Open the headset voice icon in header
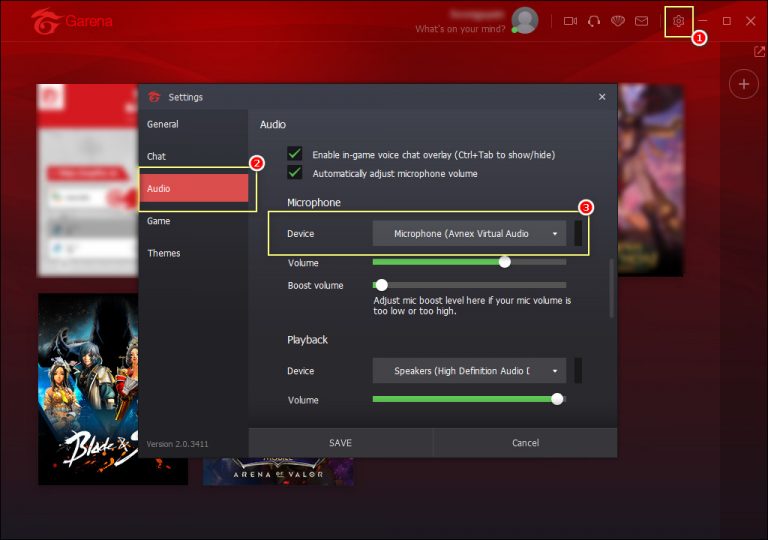 pyautogui.click(x=594, y=21)
